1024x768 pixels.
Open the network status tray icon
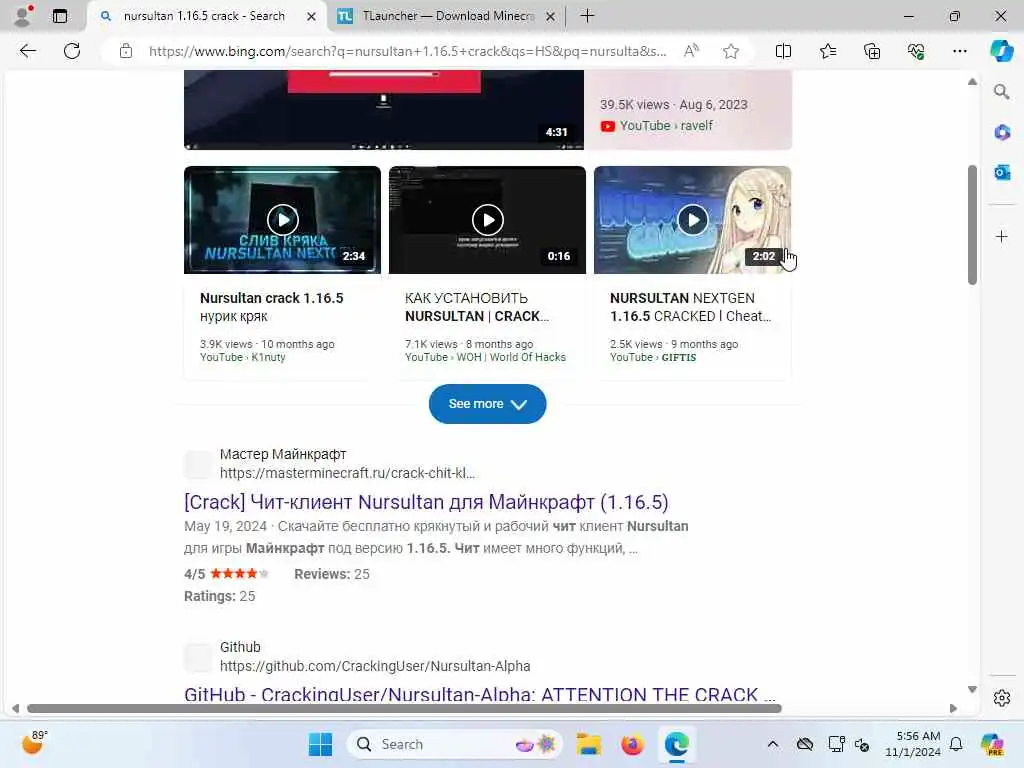click(x=837, y=744)
